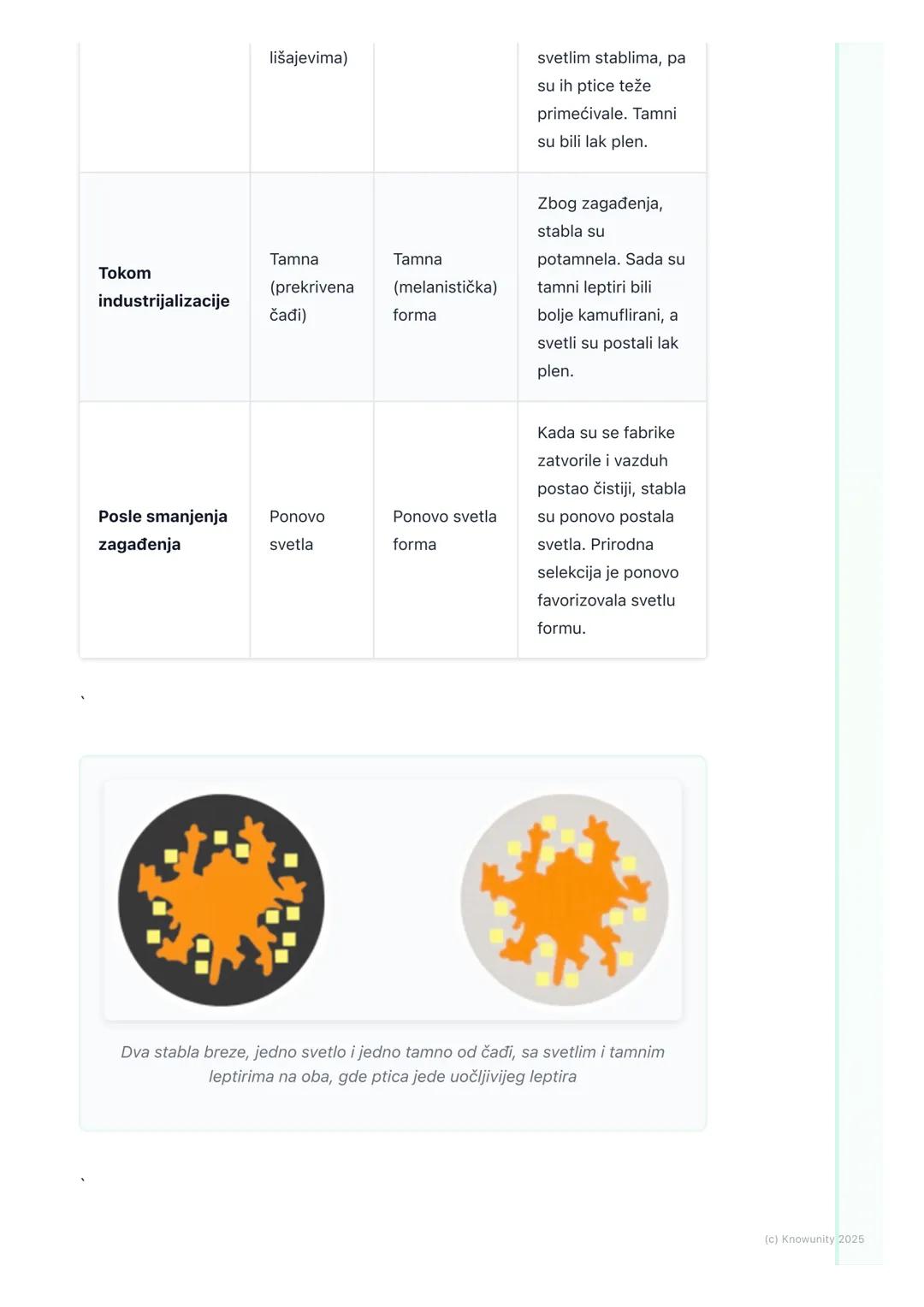Click the 'Ponovo svetla' tree color cell

point(297,530)
